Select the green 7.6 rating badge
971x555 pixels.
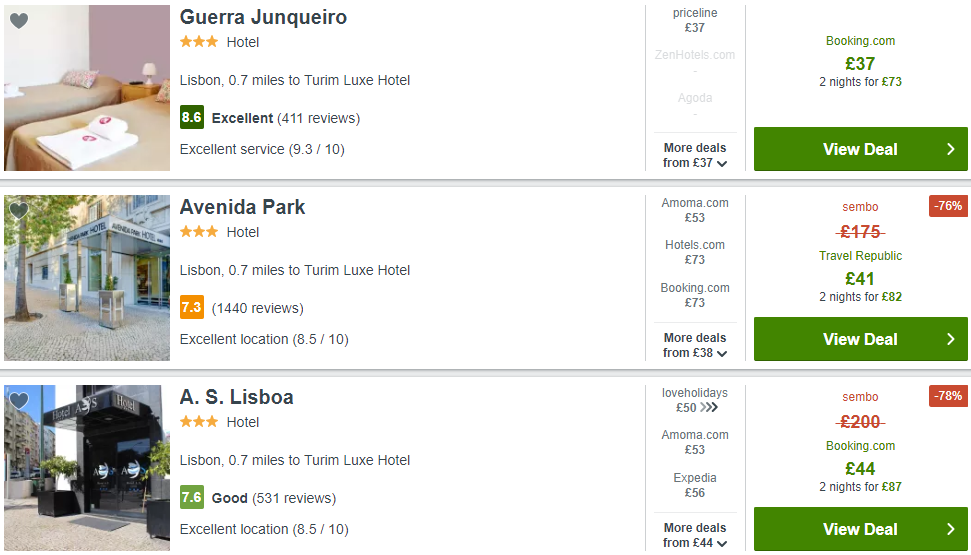click(192, 497)
